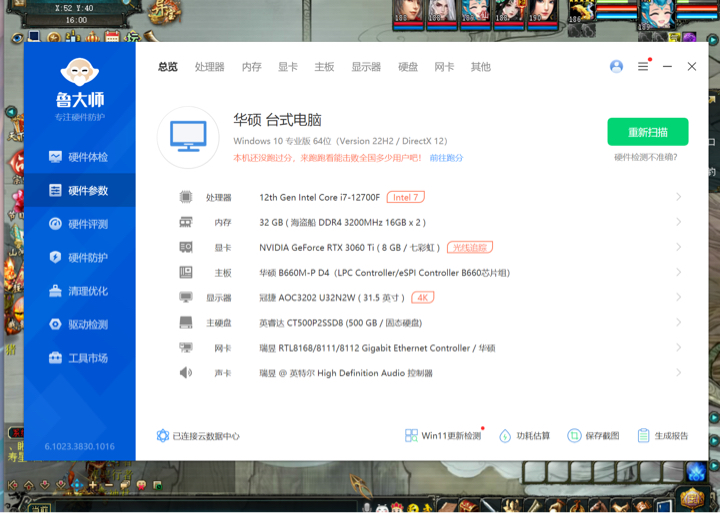The height and width of the screenshot is (513, 720).
Task: Open 硬件防护 in sidebar
Action: [x=79, y=257]
